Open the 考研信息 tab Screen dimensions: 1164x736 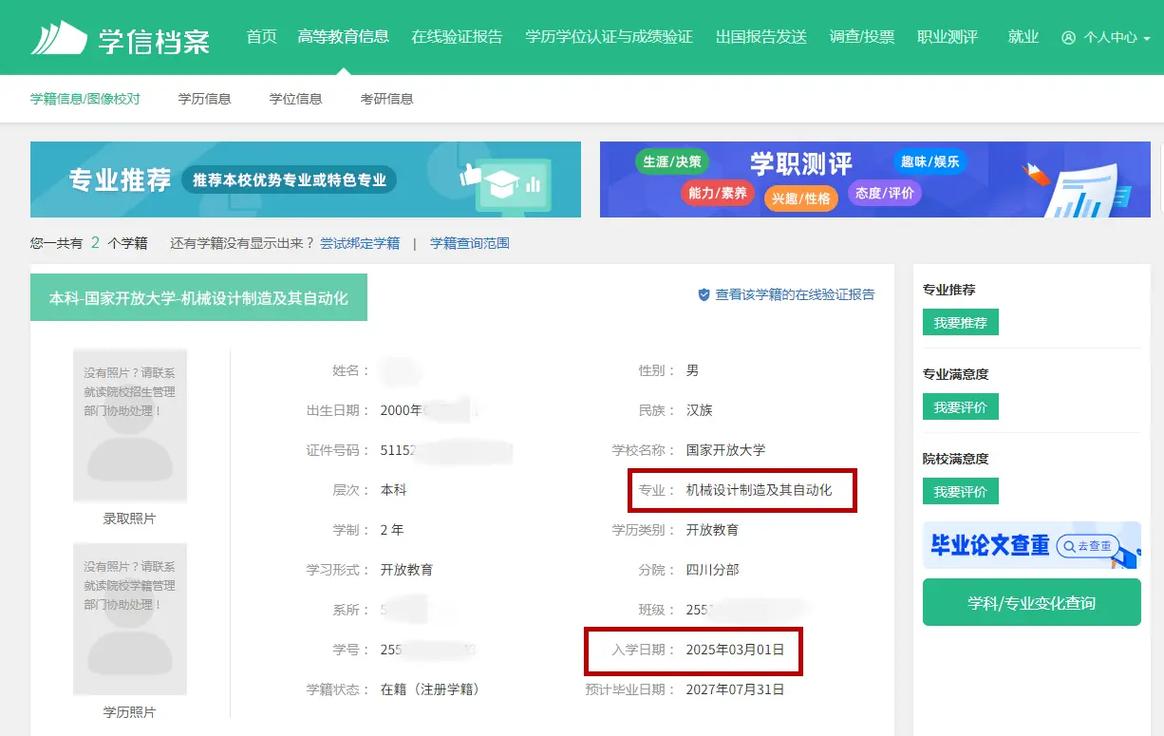[386, 98]
